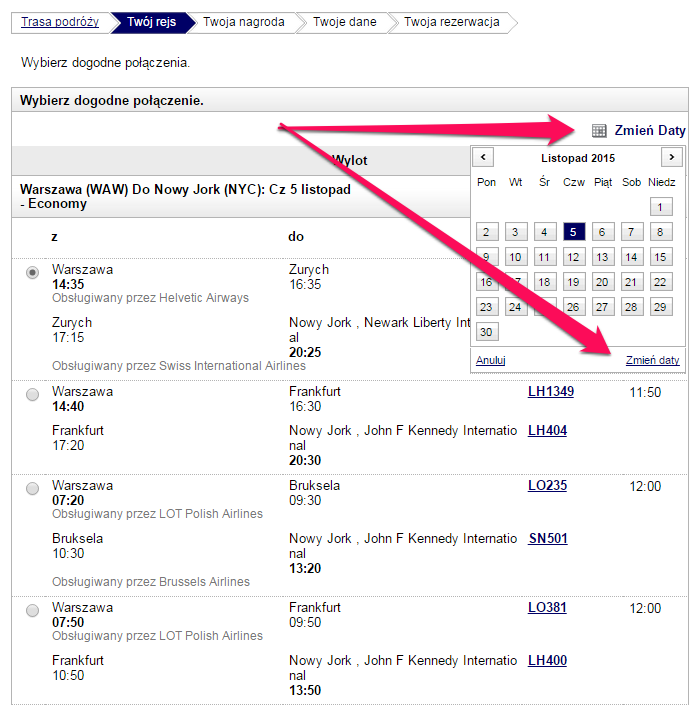Select the Warszawa 14:35 Zurych flight
This screenshot has width=696, height=705.
32,272
